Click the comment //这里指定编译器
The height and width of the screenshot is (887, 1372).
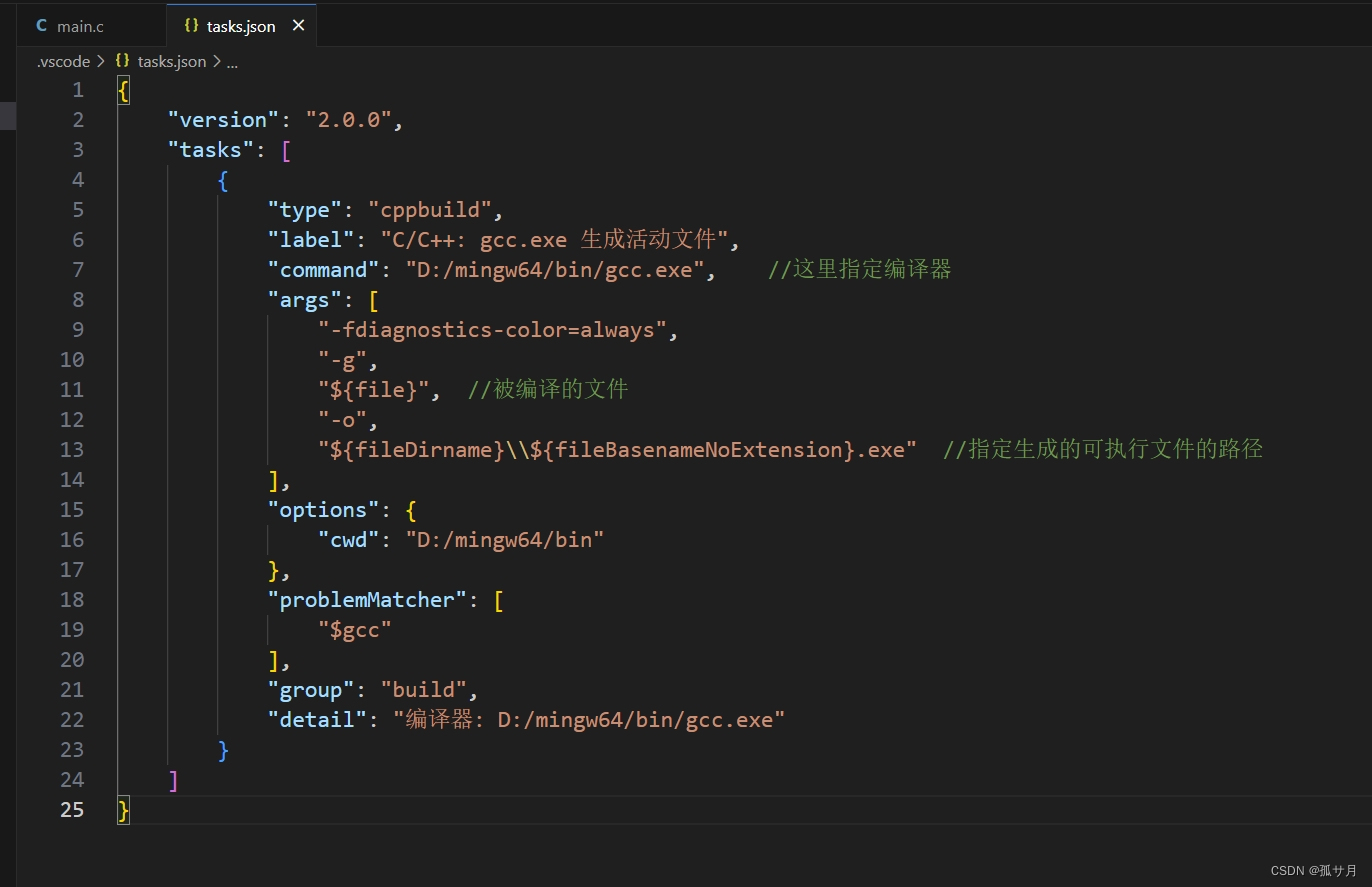click(859, 270)
